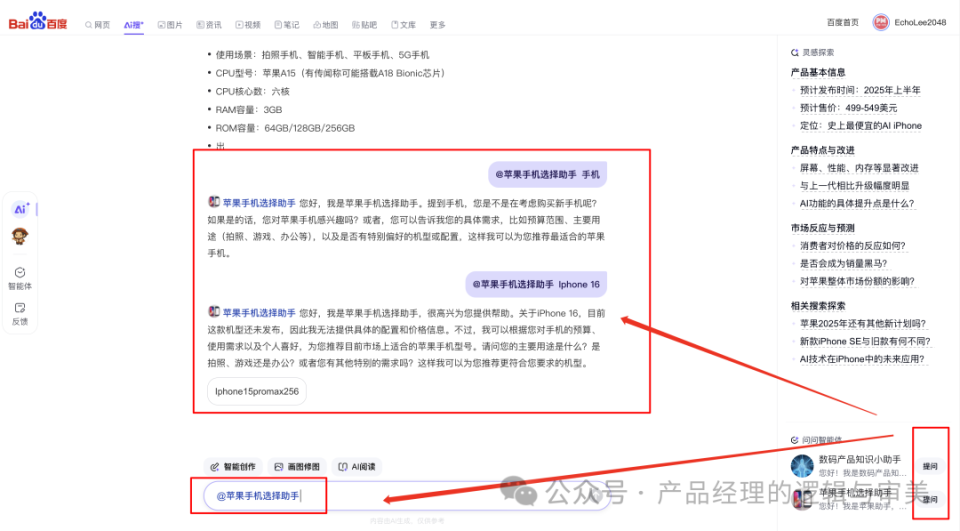Switch to the 文库 tab
Image resolution: width=960 pixels, height=531 pixels.
[x=403, y=25]
